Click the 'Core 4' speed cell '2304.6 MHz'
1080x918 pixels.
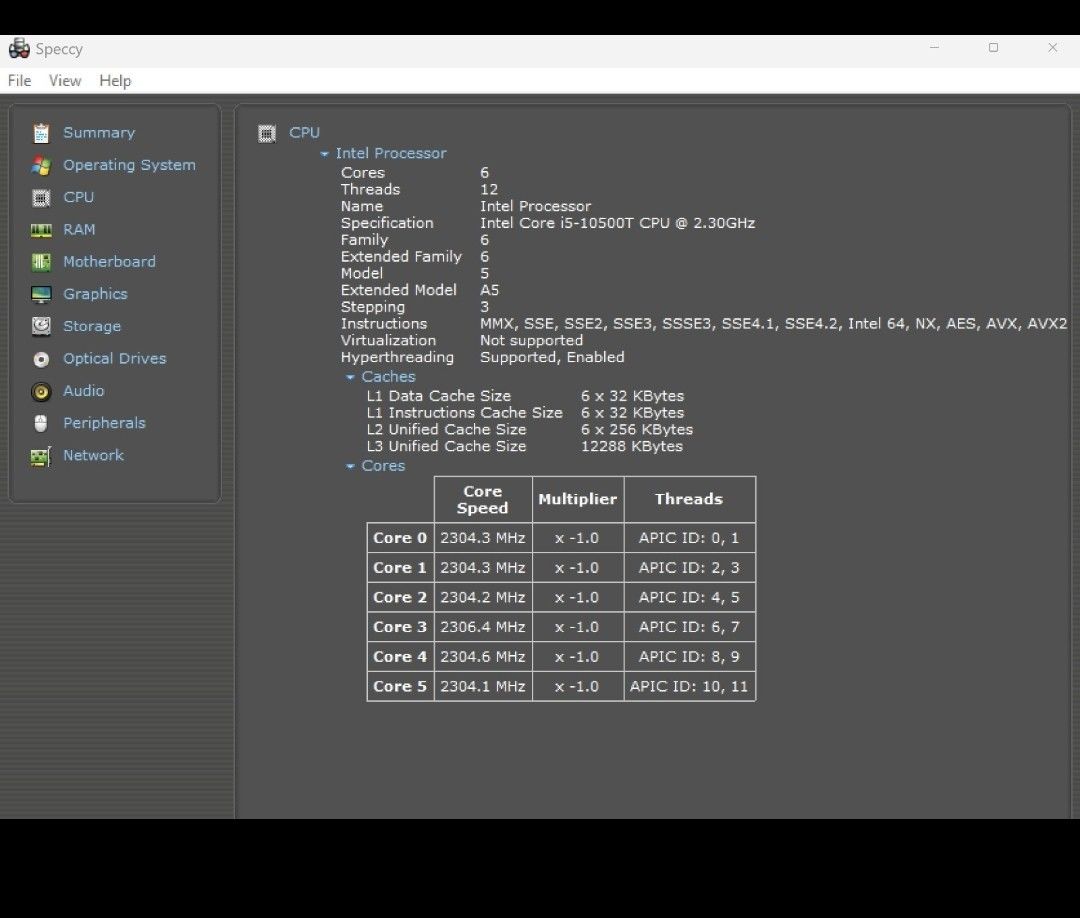(483, 657)
